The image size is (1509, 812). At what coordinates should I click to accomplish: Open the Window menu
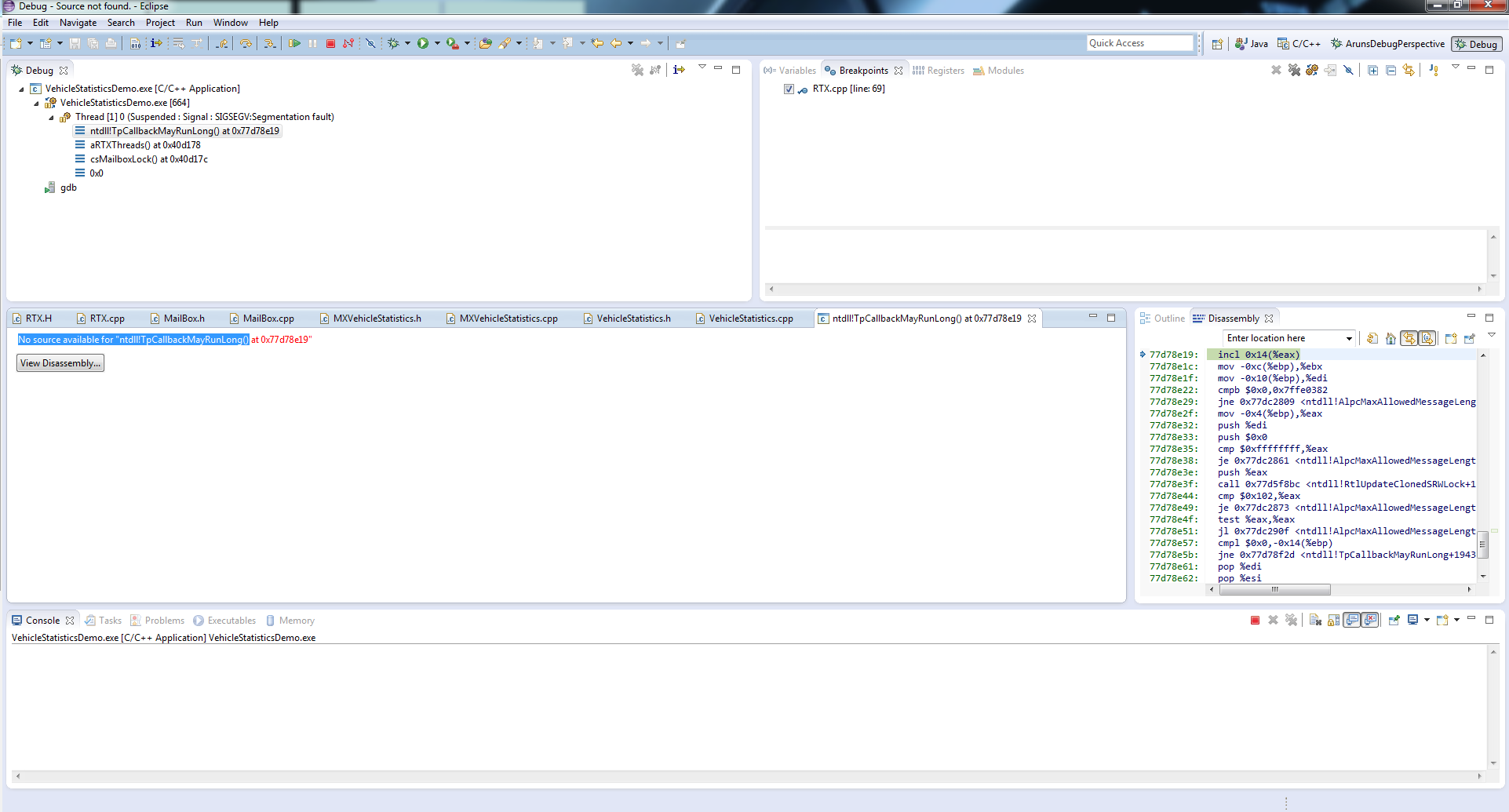[x=230, y=23]
